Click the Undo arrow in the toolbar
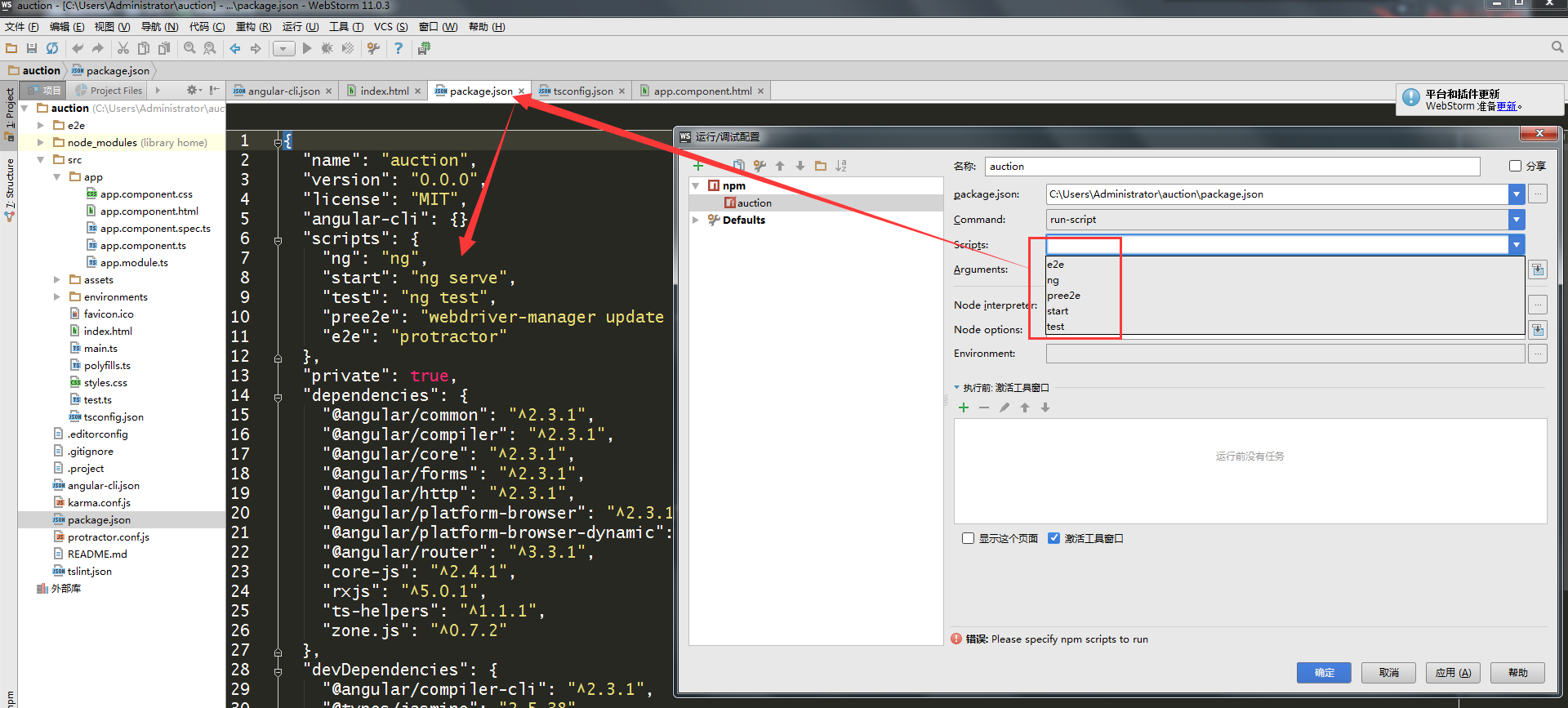The height and width of the screenshot is (708, 1568). [78, 48]
